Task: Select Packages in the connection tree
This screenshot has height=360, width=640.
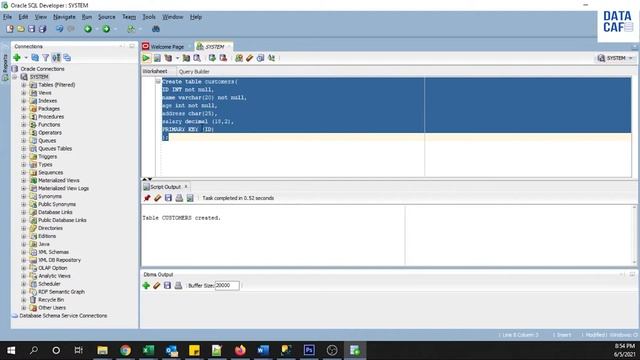Action: click(49, 109)
